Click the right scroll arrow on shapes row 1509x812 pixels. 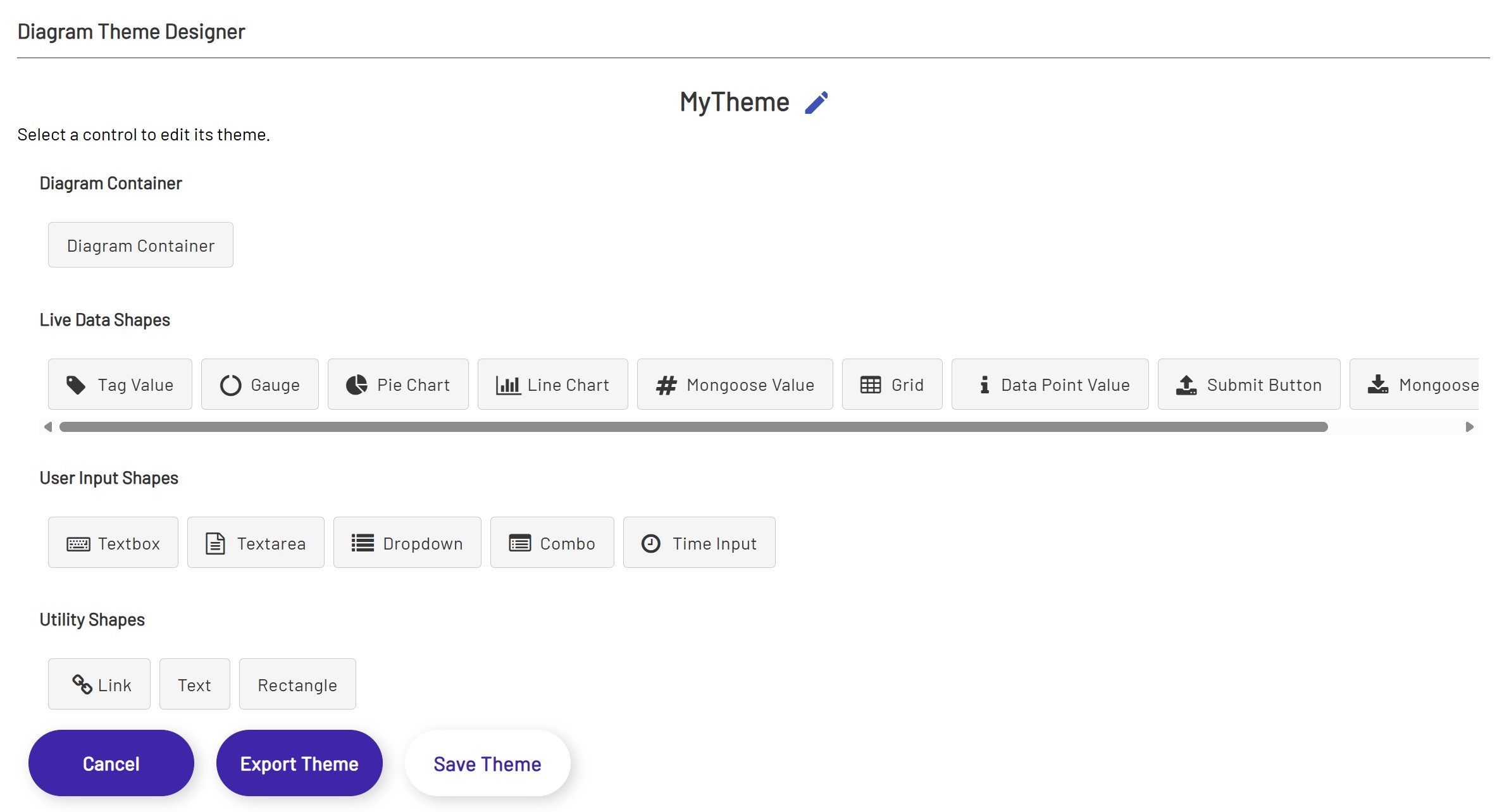[x=1469, y=426]
